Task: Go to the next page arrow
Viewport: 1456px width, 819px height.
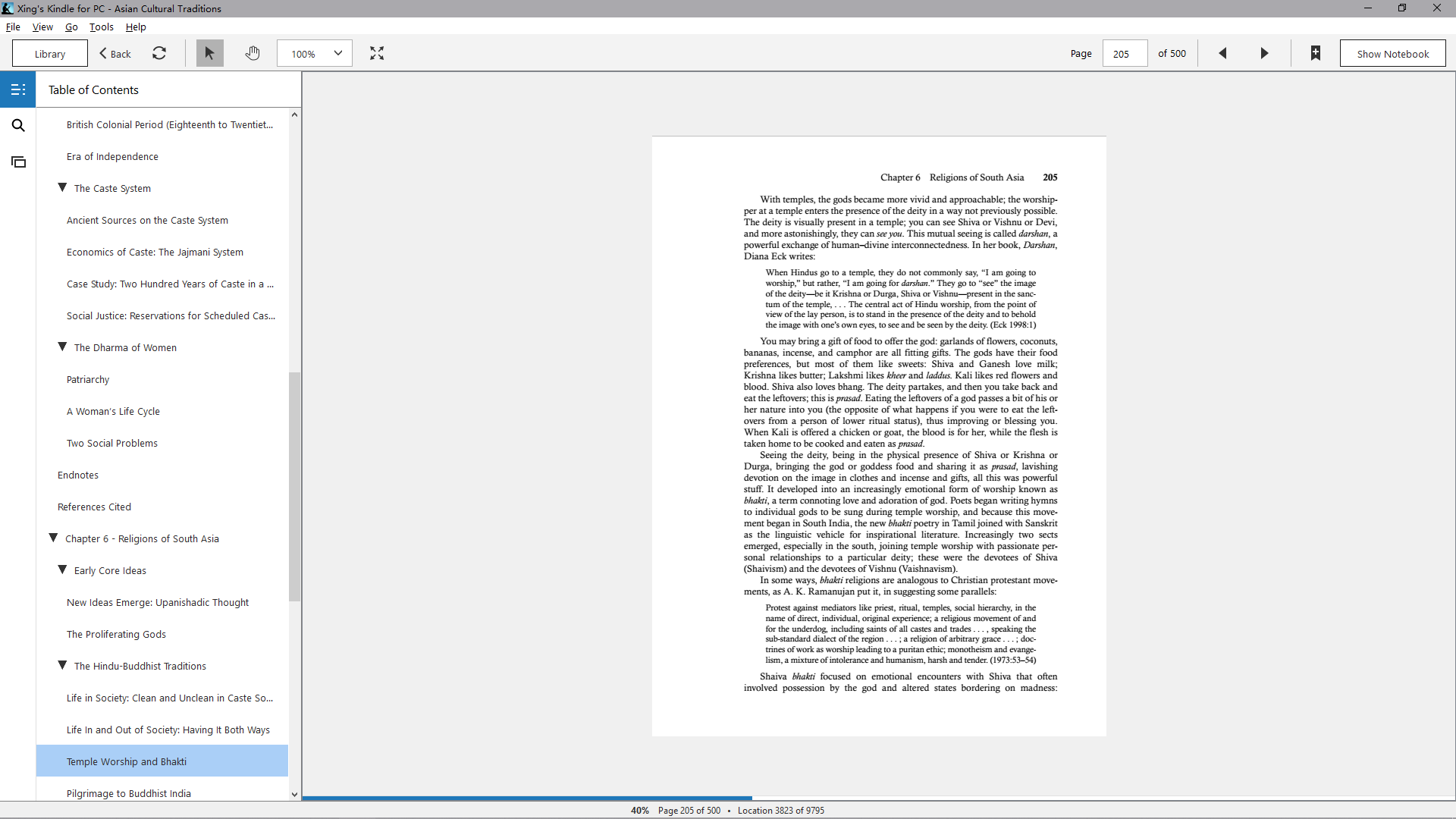Action: (1264, 53)
